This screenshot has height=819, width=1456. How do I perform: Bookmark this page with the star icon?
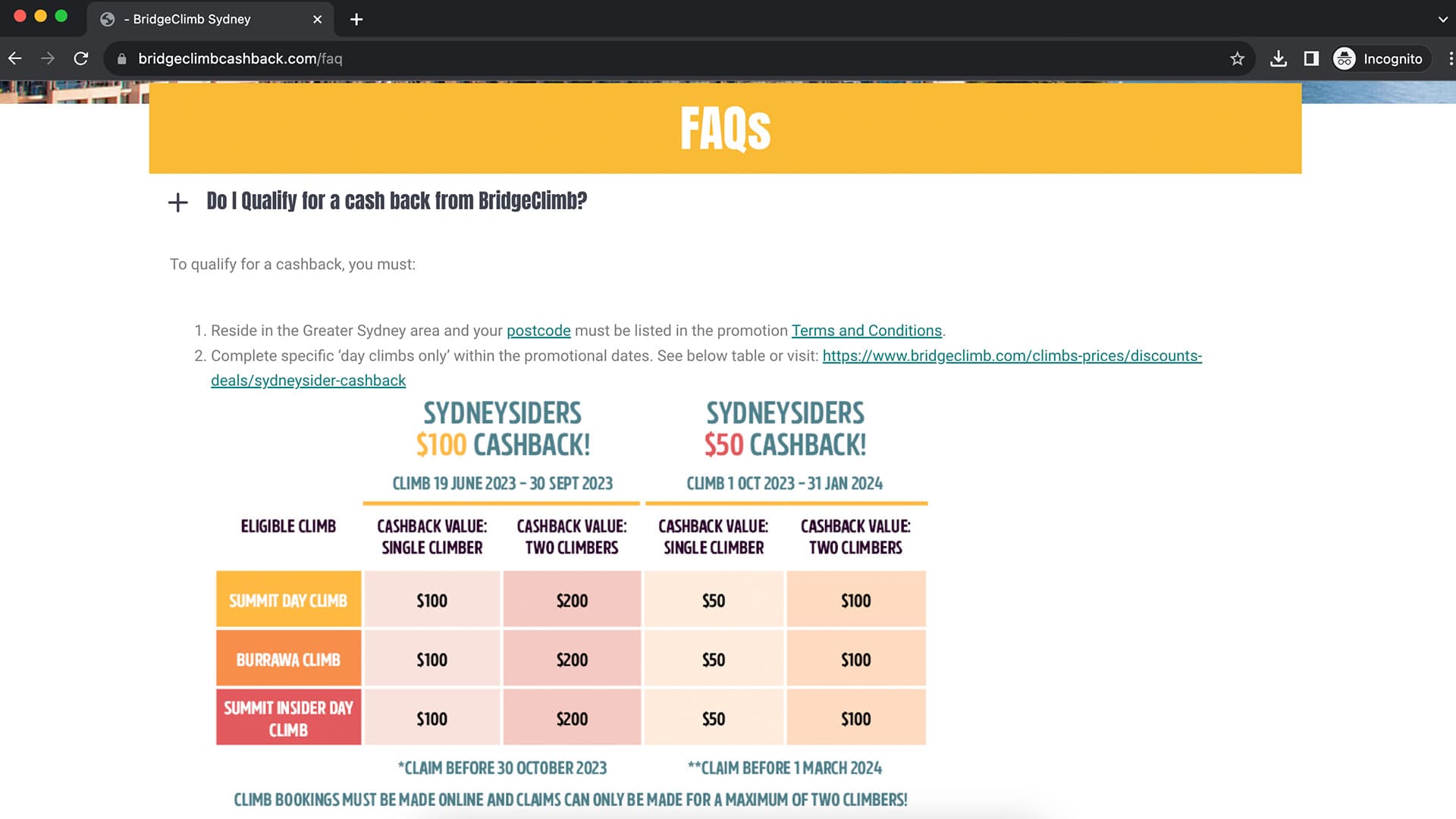(1237, 58)
